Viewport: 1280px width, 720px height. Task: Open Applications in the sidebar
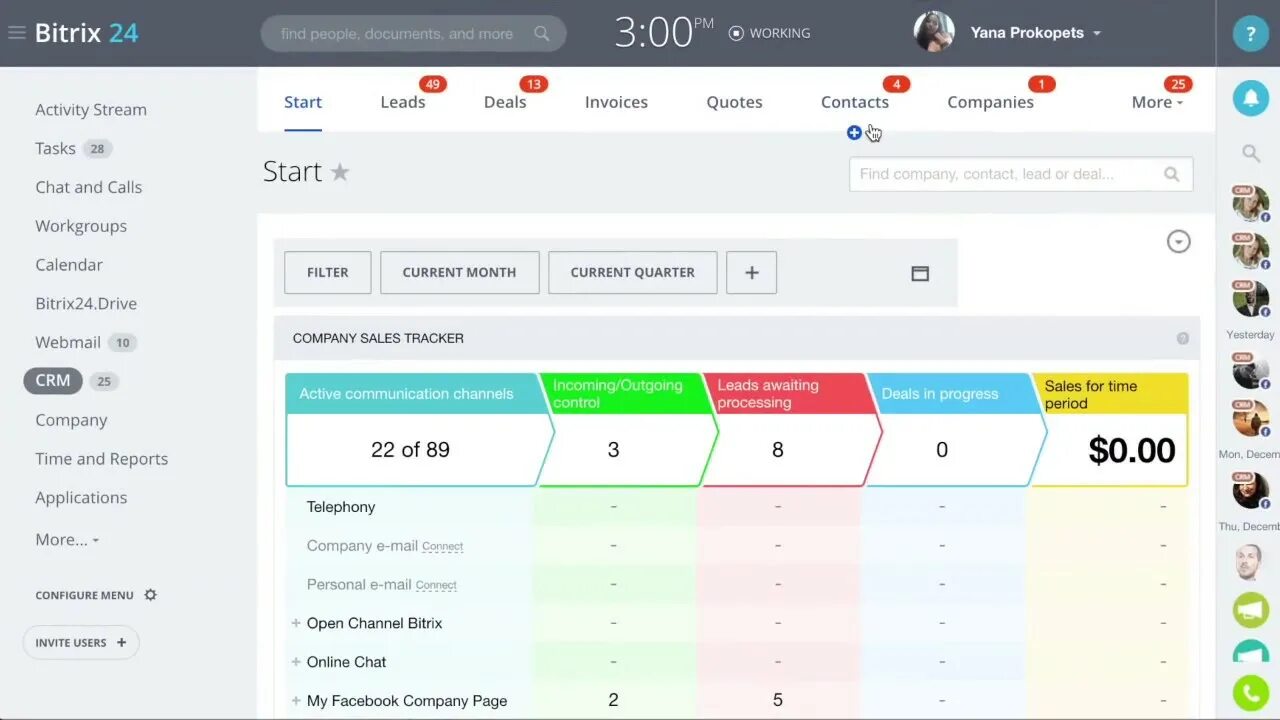81,498
